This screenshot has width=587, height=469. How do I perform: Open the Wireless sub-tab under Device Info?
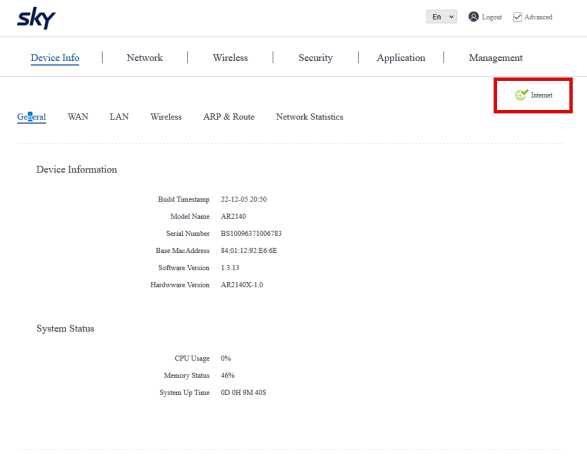point(166,117)
